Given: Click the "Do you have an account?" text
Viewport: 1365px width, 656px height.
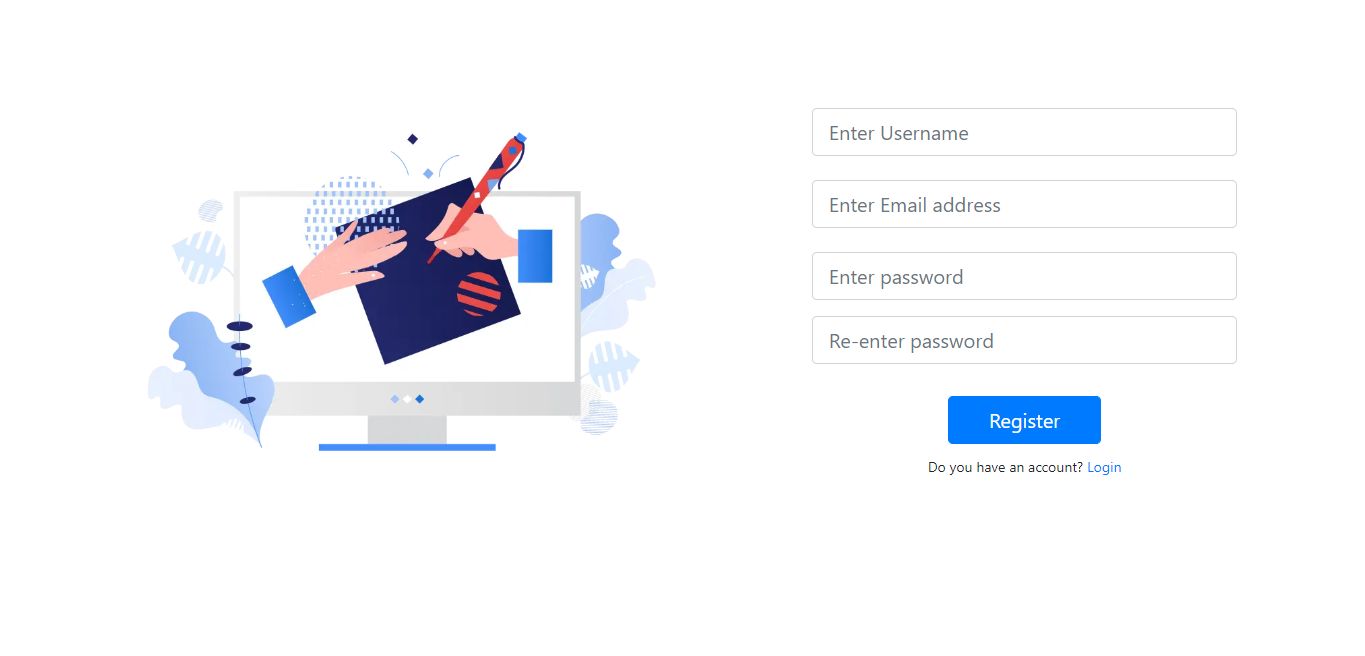Looking at the screenshot, I should point(1005,467).
